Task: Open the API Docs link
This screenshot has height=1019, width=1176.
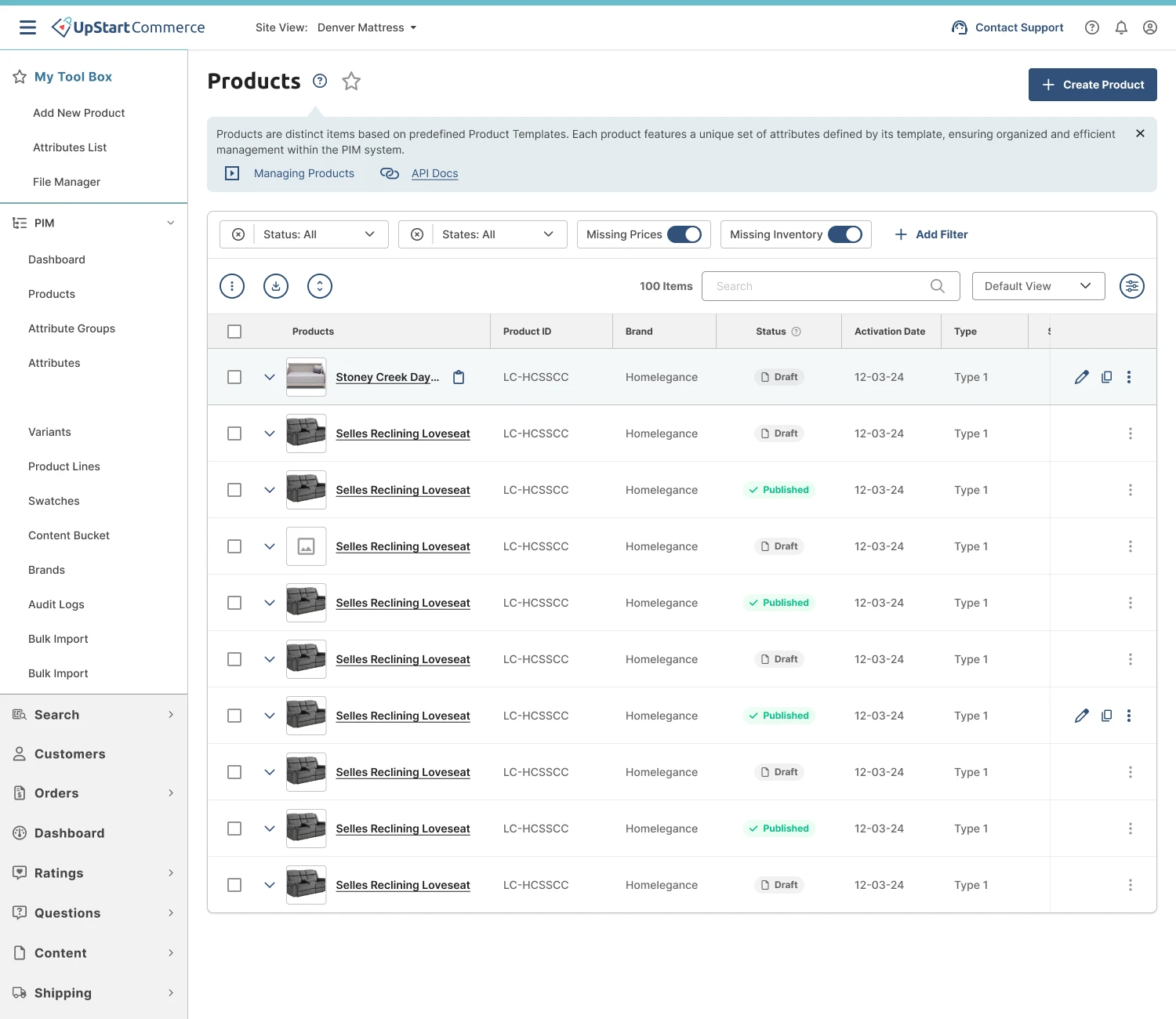Action: click(x=435, y=173)
